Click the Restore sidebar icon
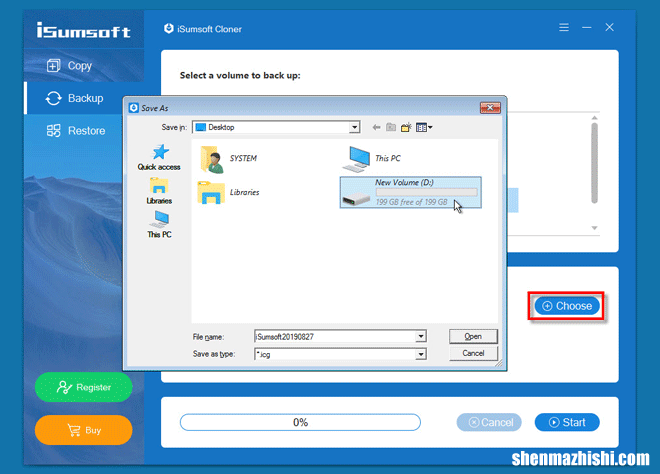 (x=53, y=130)
